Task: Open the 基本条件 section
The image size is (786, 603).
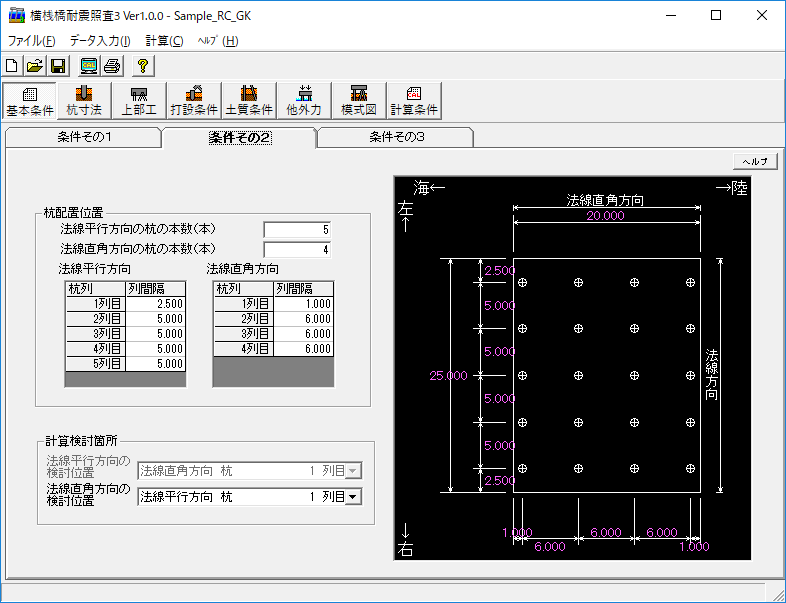Action: click(30, 101)
